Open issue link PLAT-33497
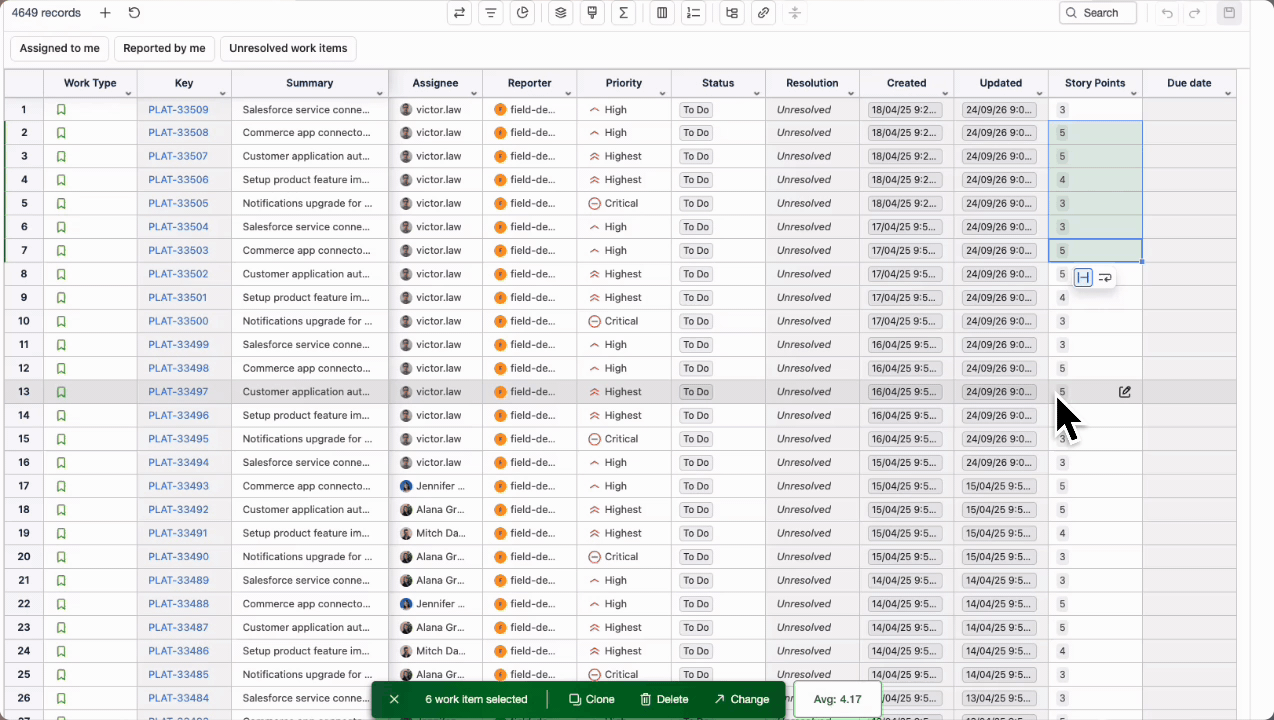The height and width of the screenshot is (720, 1274). (x=178, y=392)
